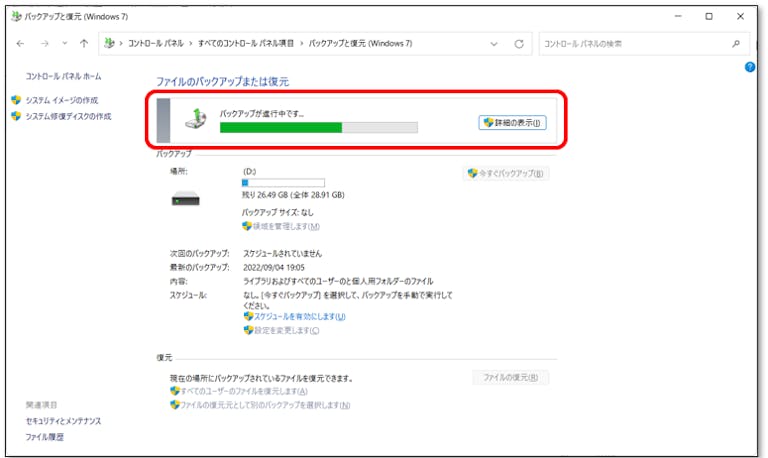Click the shield icon beside システム イメージの作成

(x=16, y=100)
